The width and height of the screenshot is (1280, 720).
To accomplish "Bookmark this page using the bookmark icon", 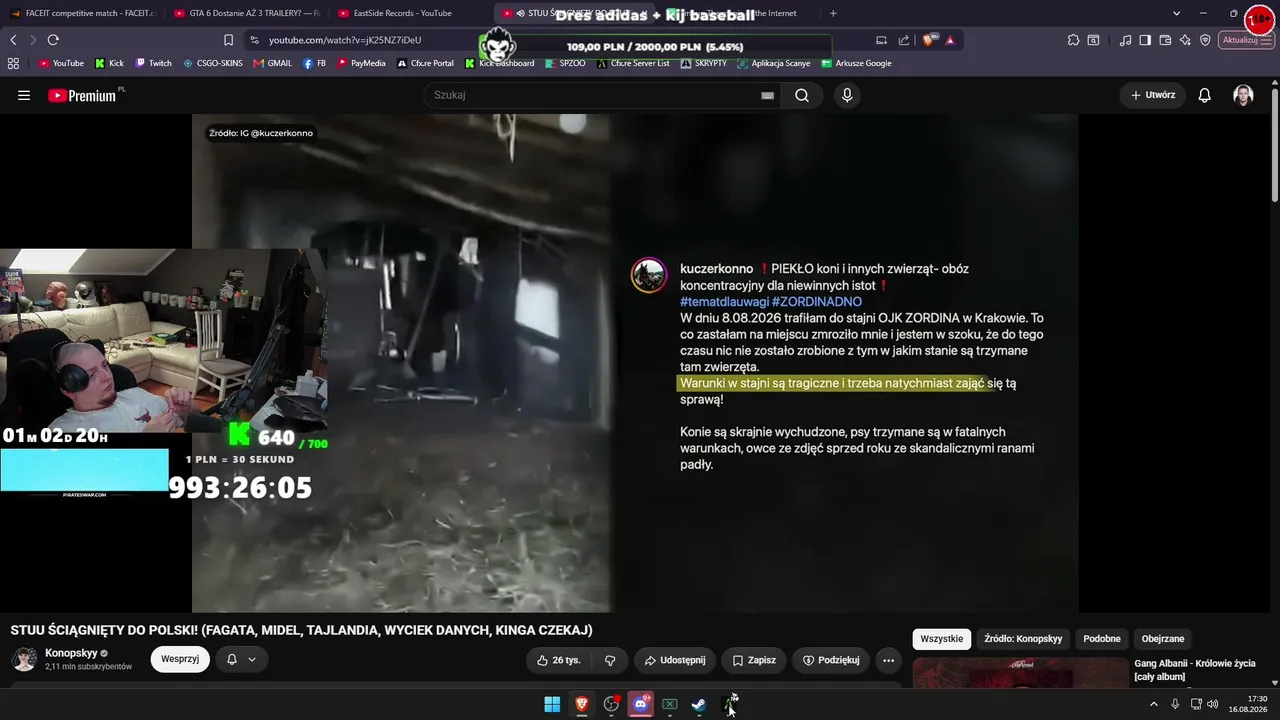I will click(x=228, y=40).
